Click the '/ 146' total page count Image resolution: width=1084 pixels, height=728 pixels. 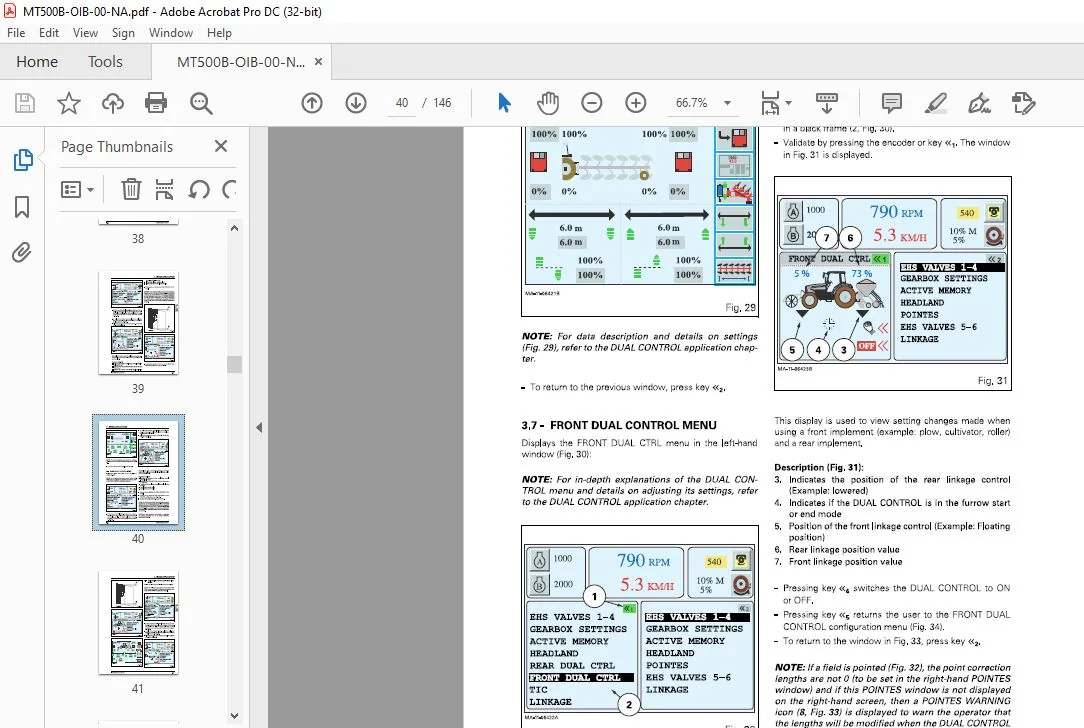pos(437,103)
